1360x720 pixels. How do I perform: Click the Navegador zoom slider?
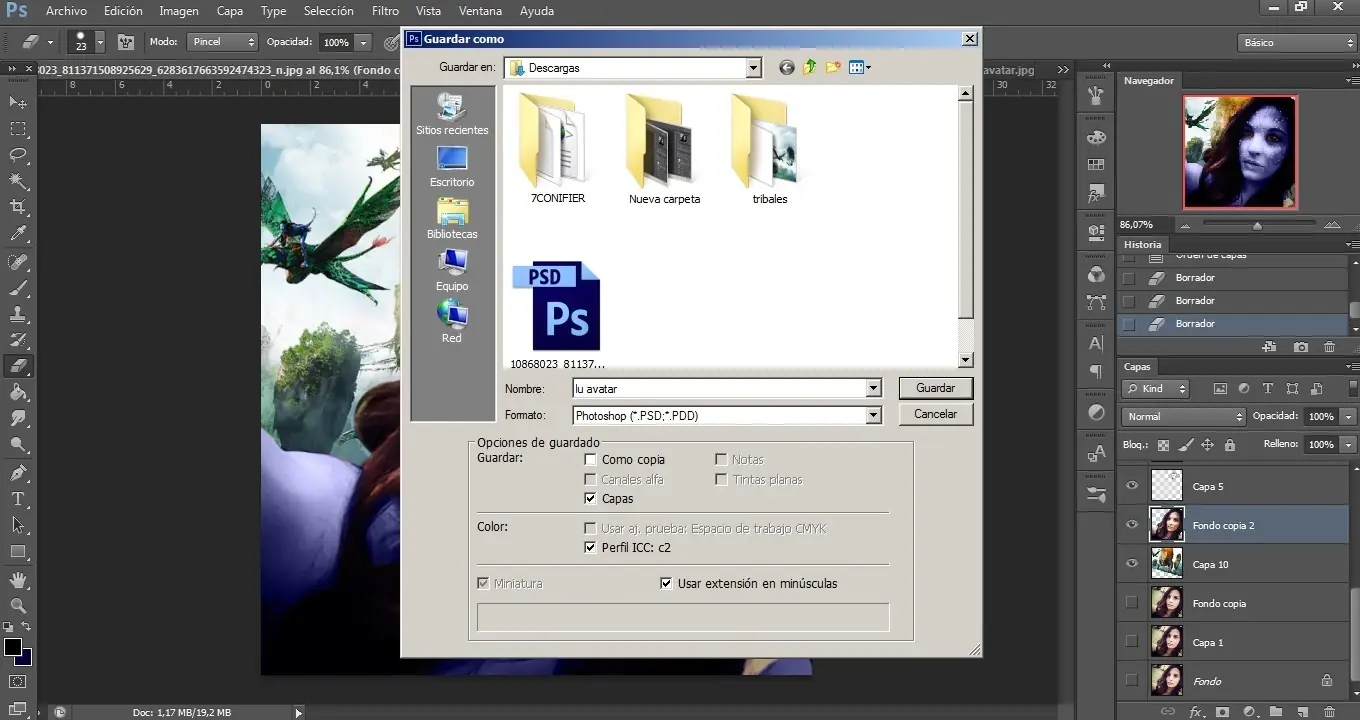click(x=1257, y=225)
